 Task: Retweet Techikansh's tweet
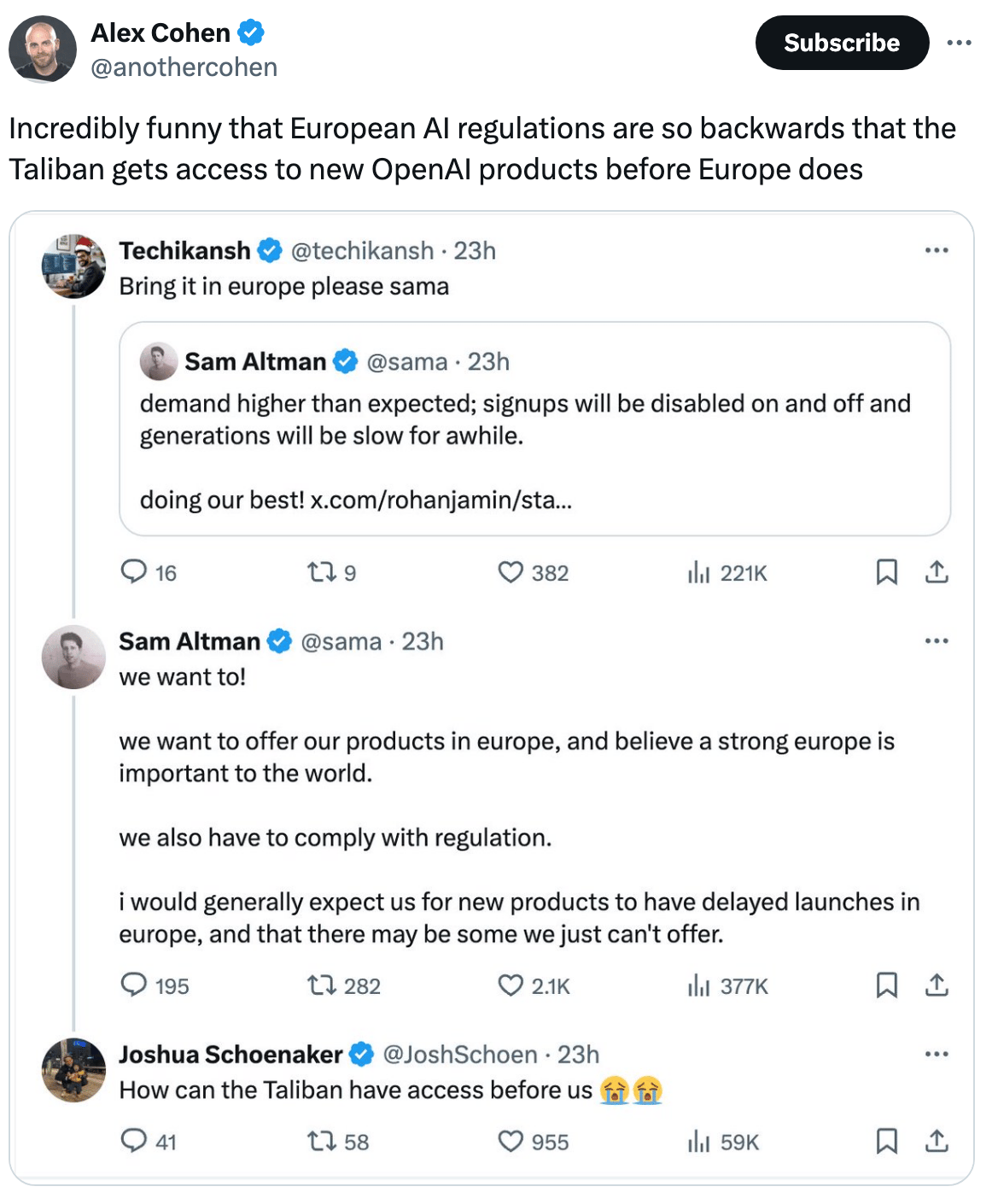[322, 571]
